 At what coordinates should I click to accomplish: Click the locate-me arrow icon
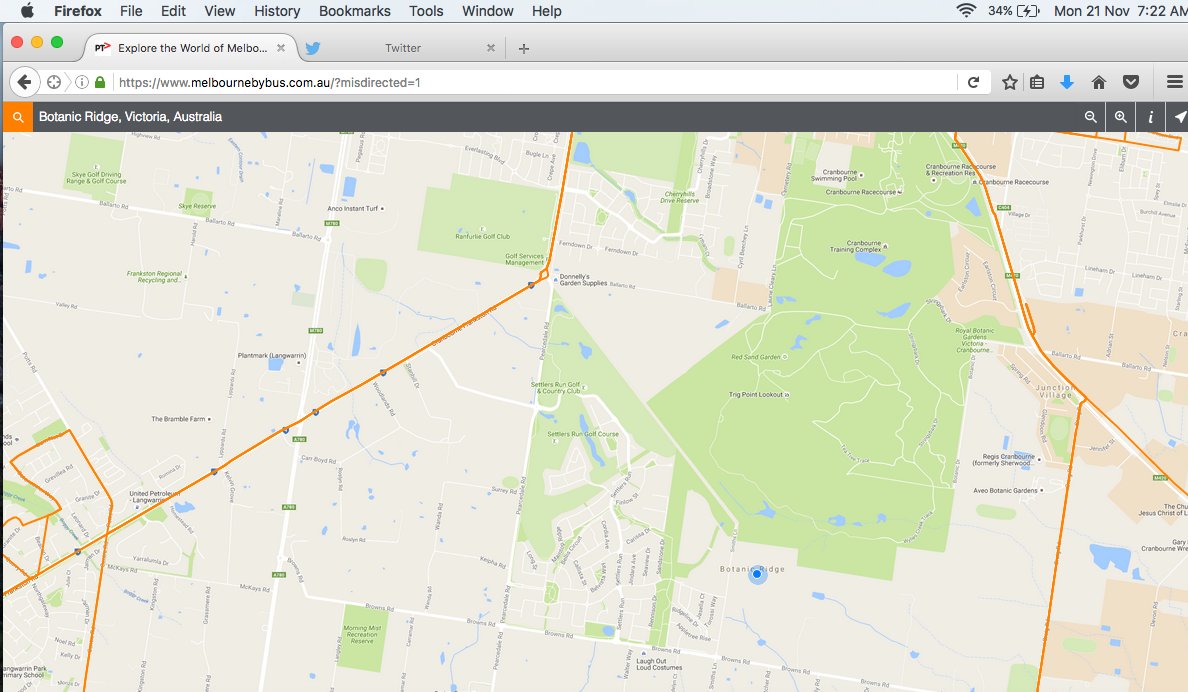(x=1179, y=117)
